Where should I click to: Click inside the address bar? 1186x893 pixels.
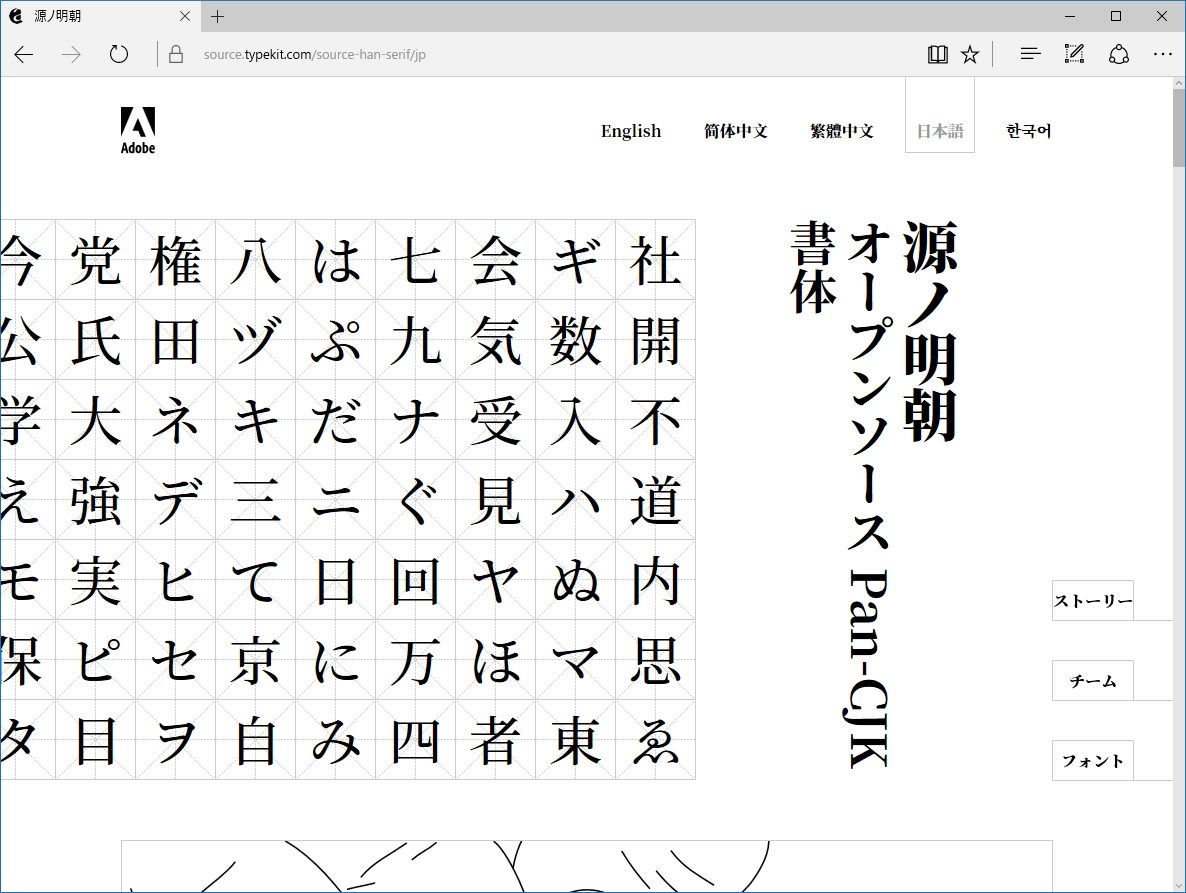tap(400, 54)
